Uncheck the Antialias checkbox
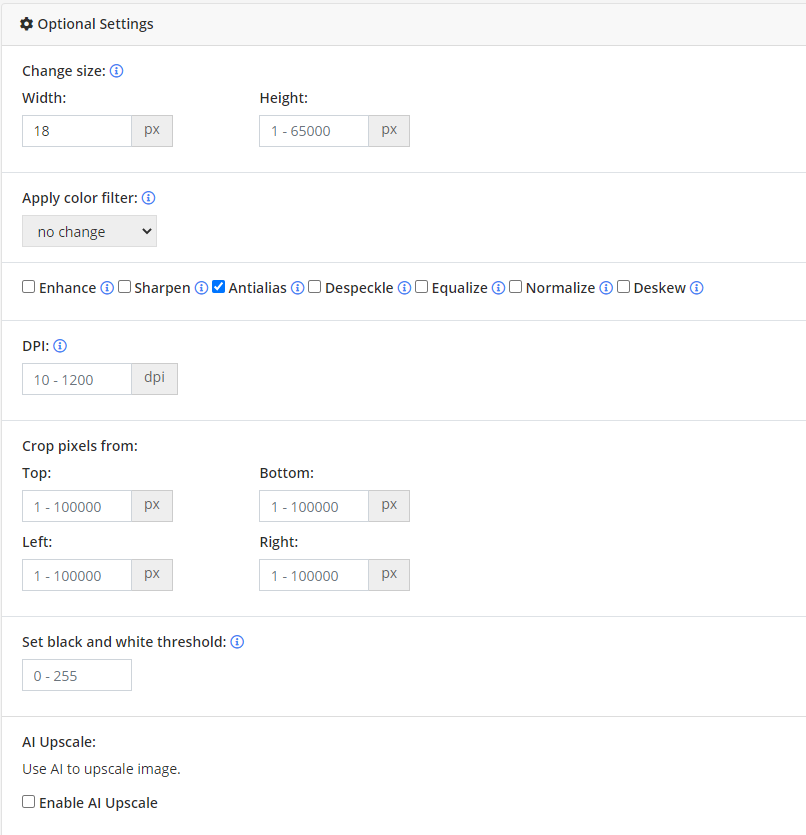The image size is (806, 835). tap(218, 287)
